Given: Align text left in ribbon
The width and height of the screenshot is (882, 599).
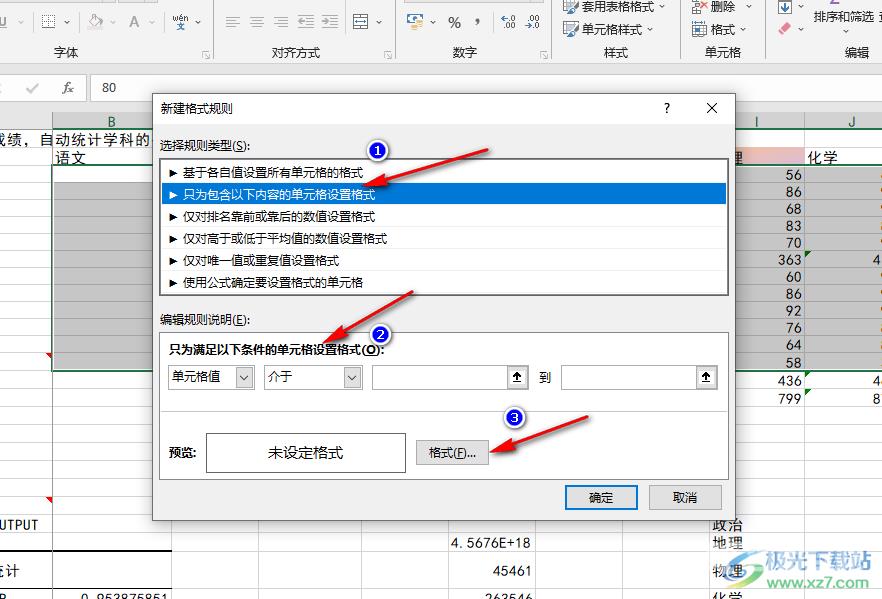Looking at the screenshot, I should point(232,22).
